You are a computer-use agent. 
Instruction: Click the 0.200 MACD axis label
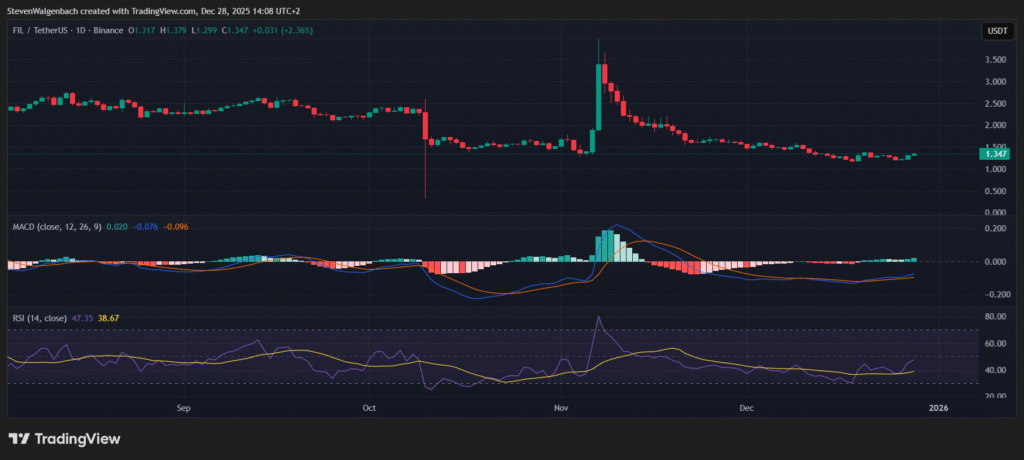pyautogui.click(x=995, y=228)
